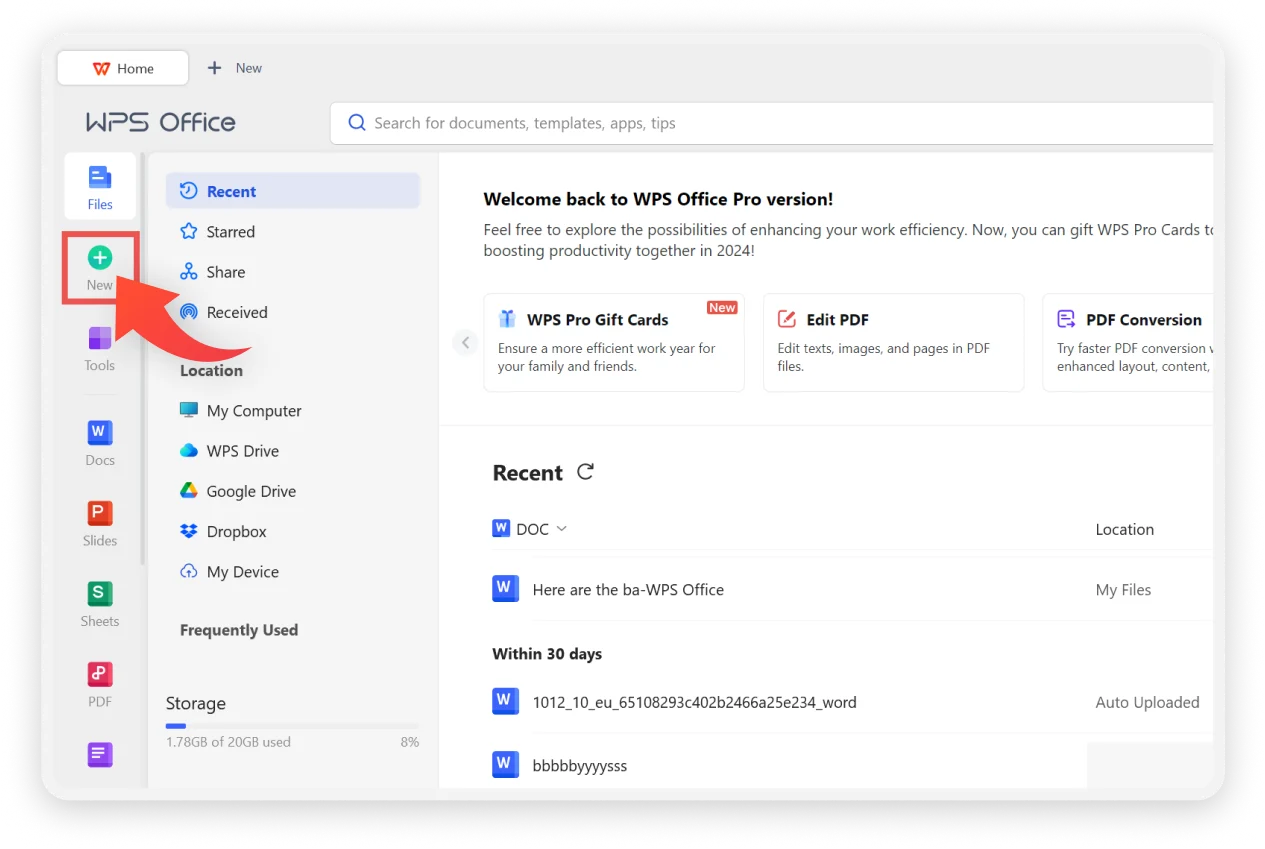
Task: Click the magnifier search icon
Action: (356, 123)
